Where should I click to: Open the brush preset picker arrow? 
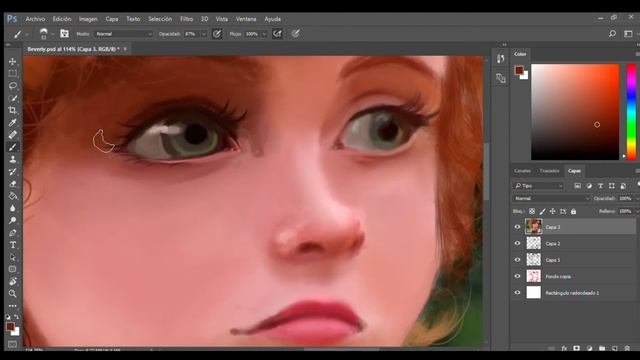[53, 34]
